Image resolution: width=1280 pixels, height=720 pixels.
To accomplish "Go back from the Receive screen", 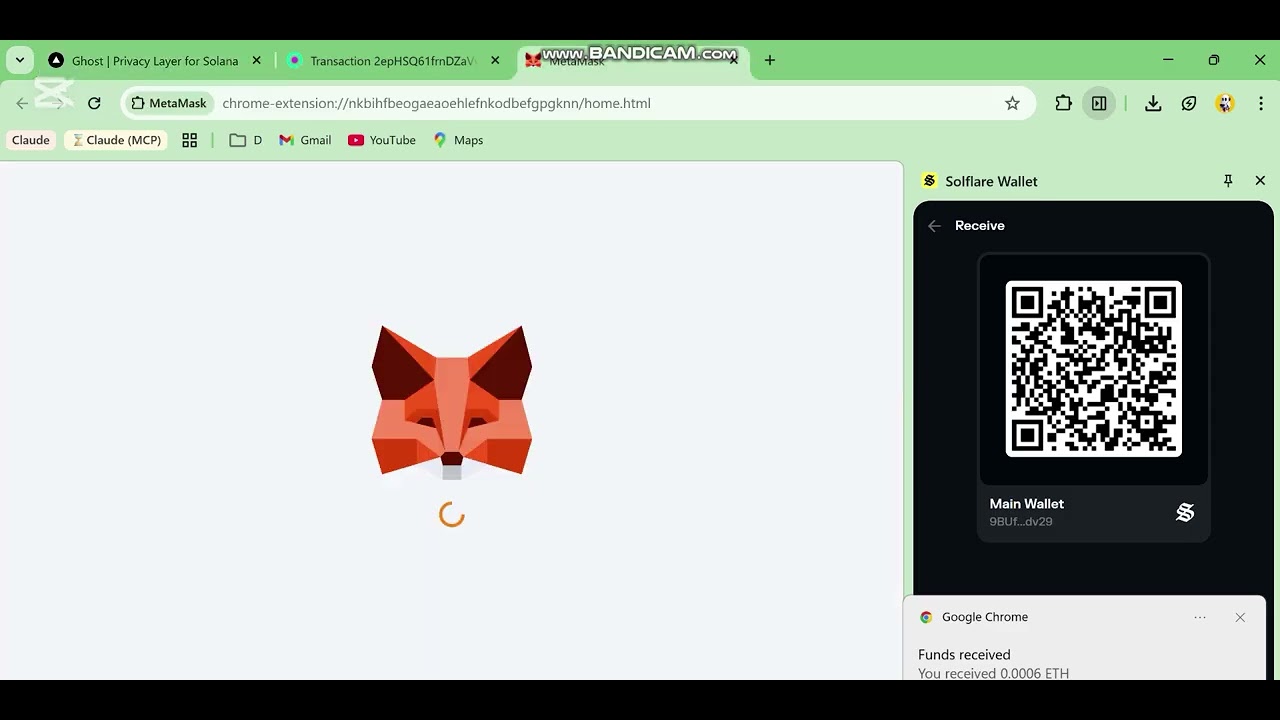I will pos(934,226).
